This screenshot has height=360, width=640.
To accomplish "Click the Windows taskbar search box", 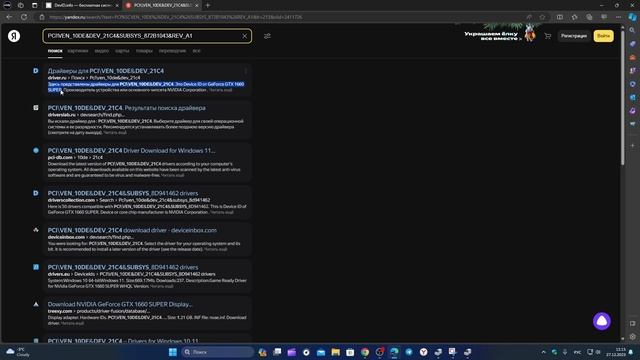I will pyautogui.click(x=218, y=352).
